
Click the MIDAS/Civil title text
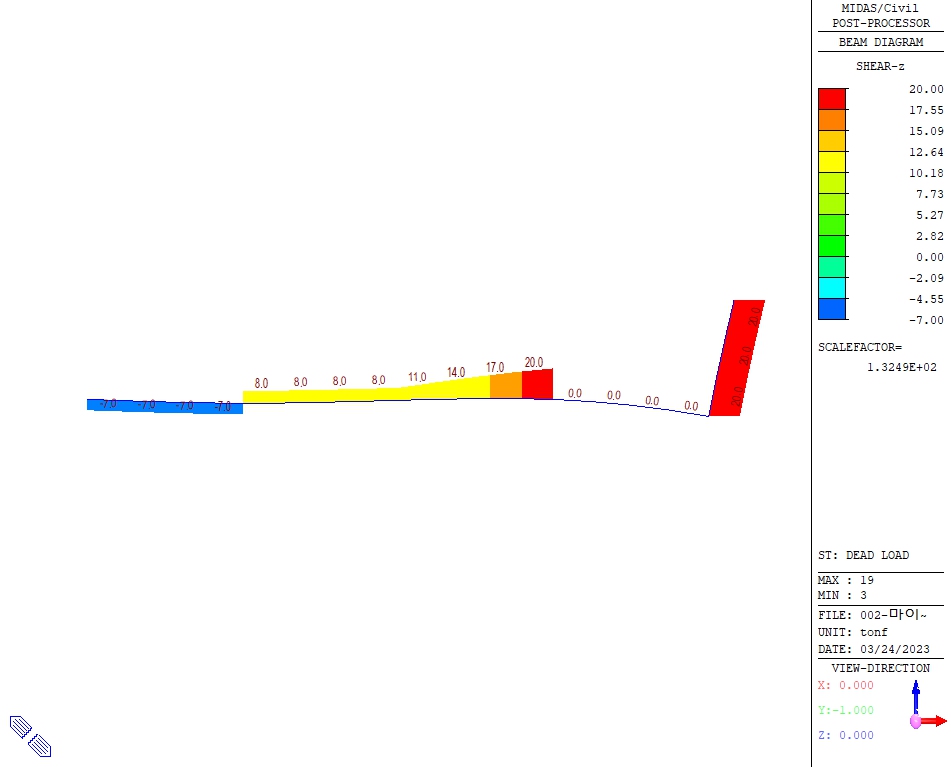tap(879, 8)
